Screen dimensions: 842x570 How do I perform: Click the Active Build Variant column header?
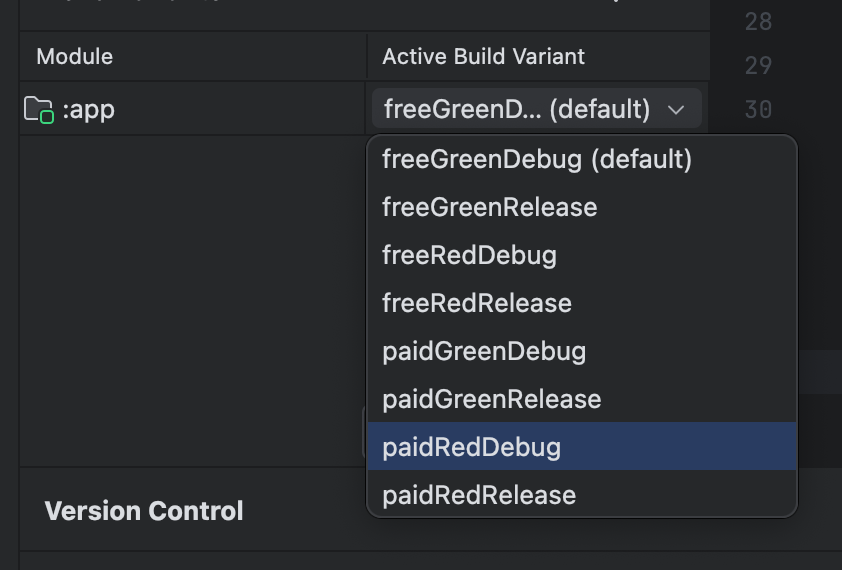click(483, 56)
